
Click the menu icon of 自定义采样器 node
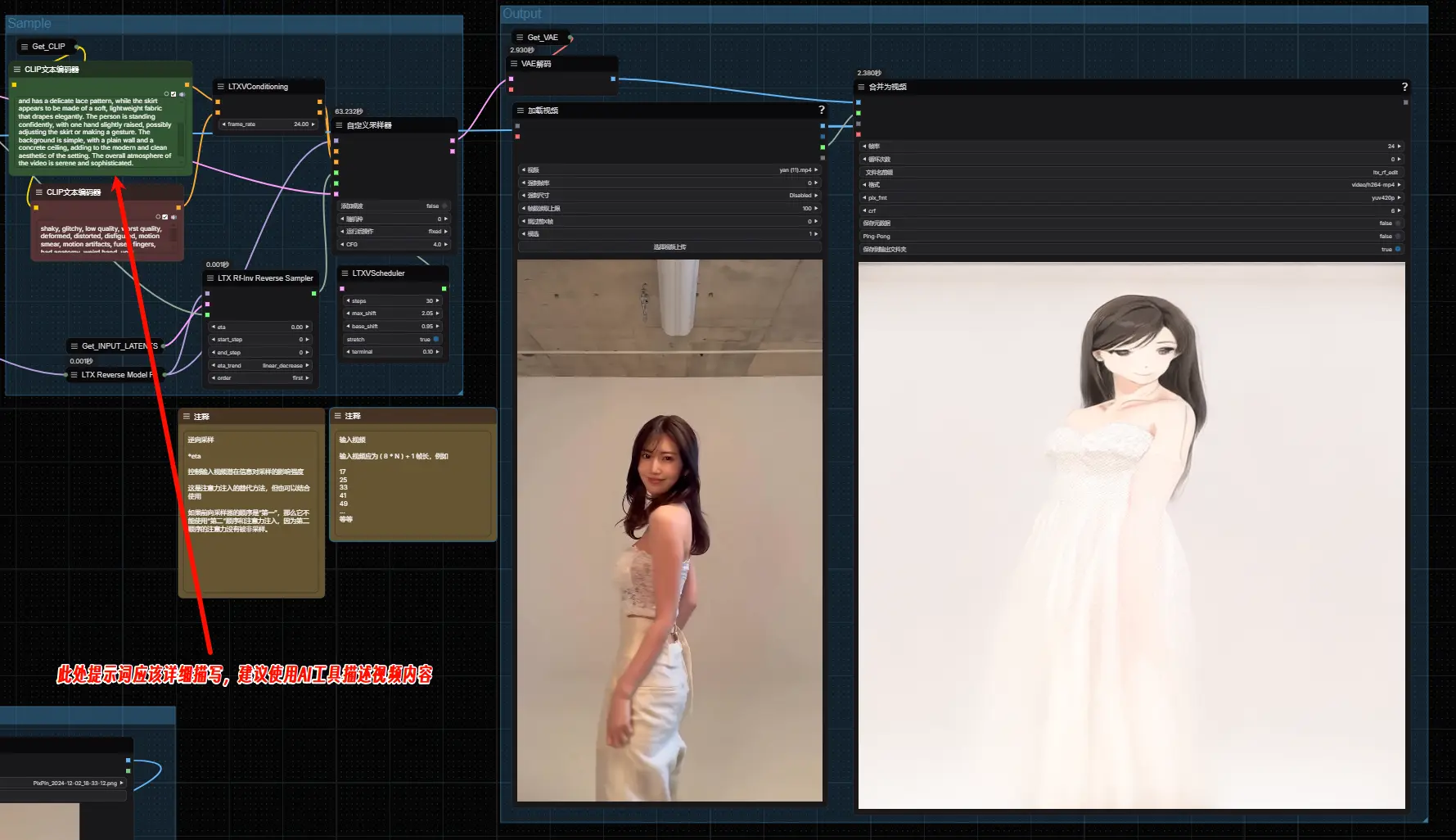339,125
